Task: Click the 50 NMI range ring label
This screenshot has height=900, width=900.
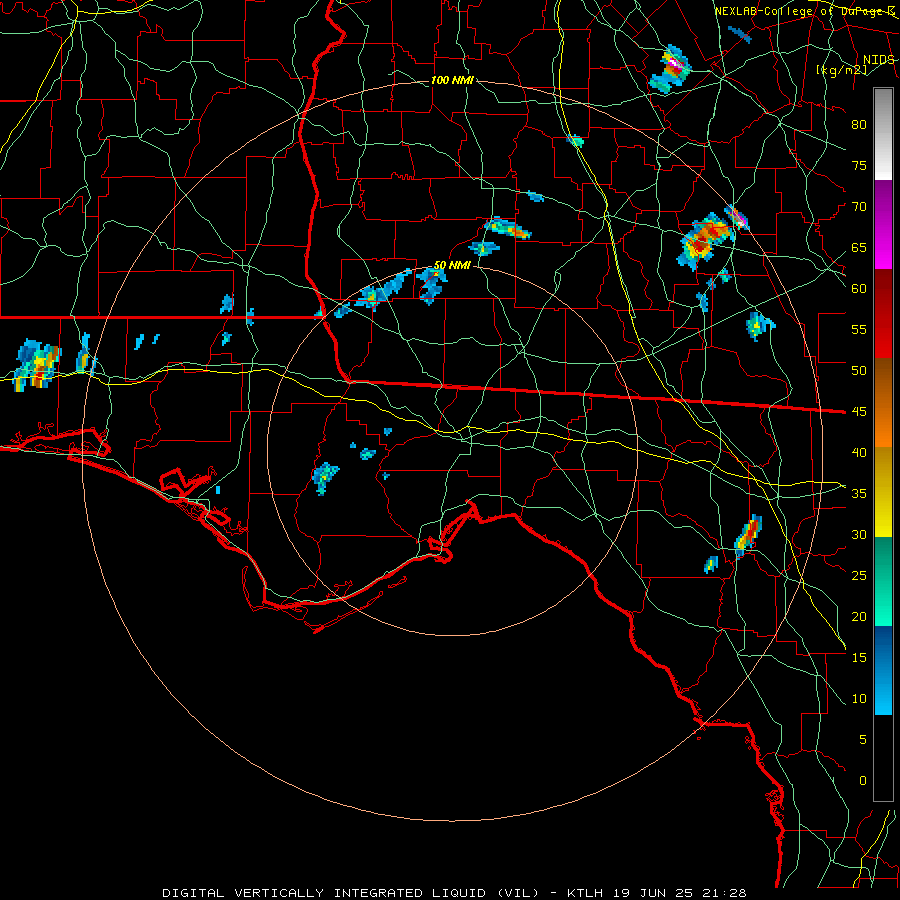Action: [452, 265]
